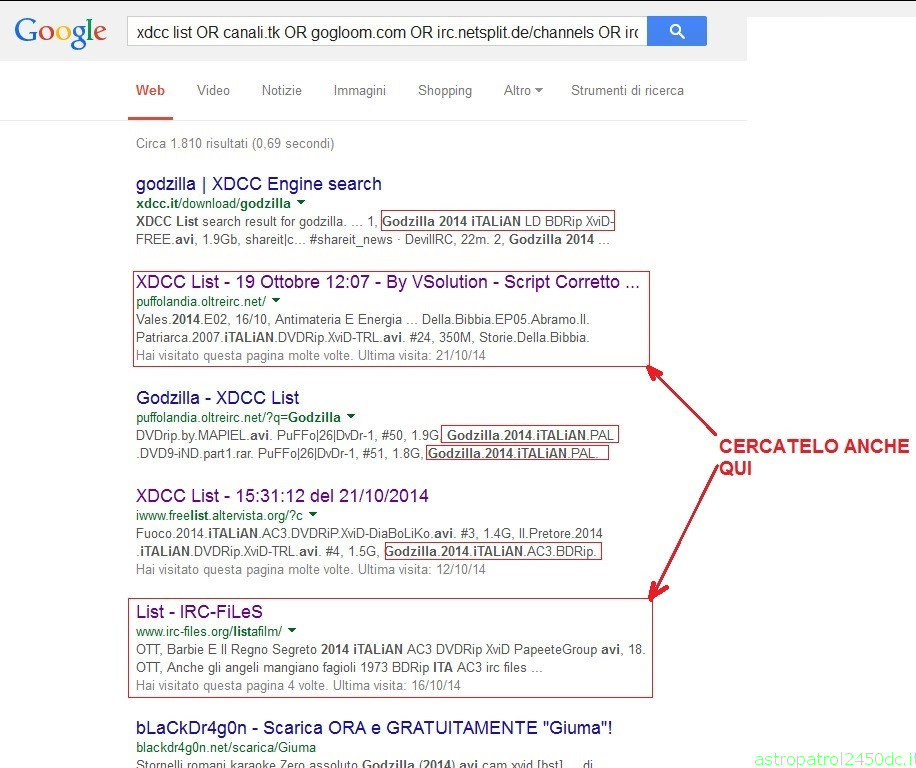Open the 'XDCC List - 19 Ottobre 12:07' result
The image size is (916, 768).
(x=388, y=282)
